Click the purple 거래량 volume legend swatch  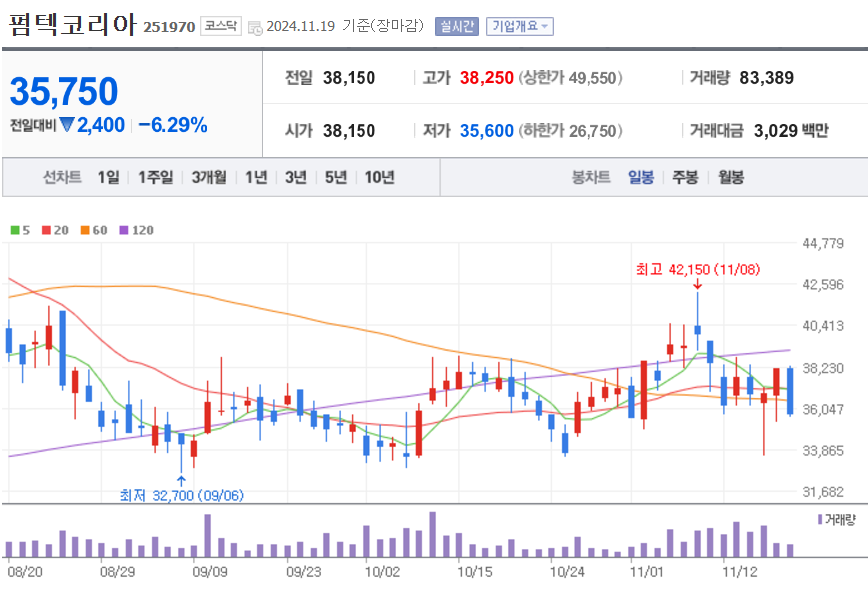coord(820,519)
